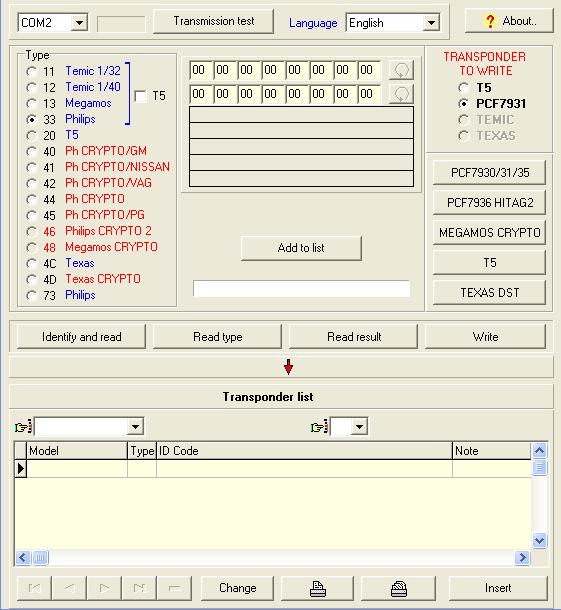Screen dimensions: 561x610
Task: Expand the model filter dropdown in Transponder list
Action: pyautogui.click(x=135, y=427)
